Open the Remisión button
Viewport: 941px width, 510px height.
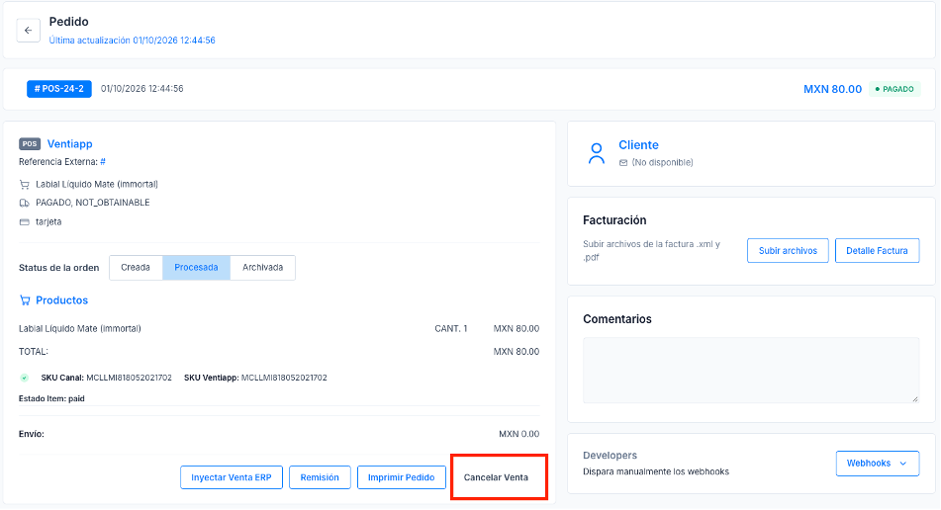coord(320,478)
